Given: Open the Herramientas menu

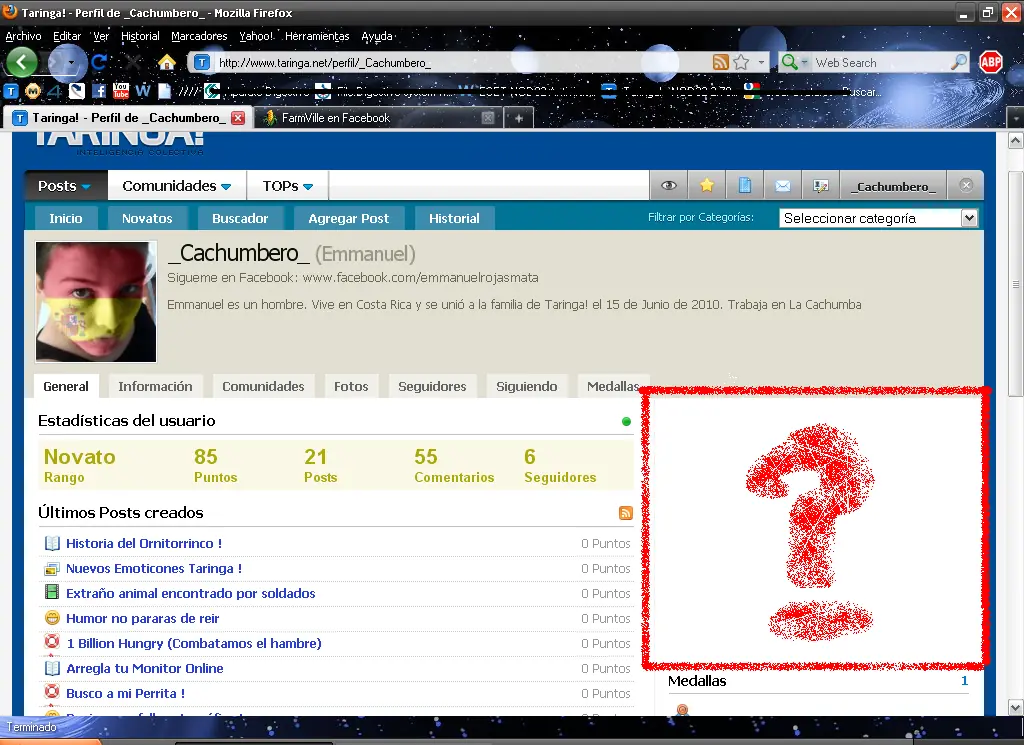Looking at the screenshot, I should point(317,37).
